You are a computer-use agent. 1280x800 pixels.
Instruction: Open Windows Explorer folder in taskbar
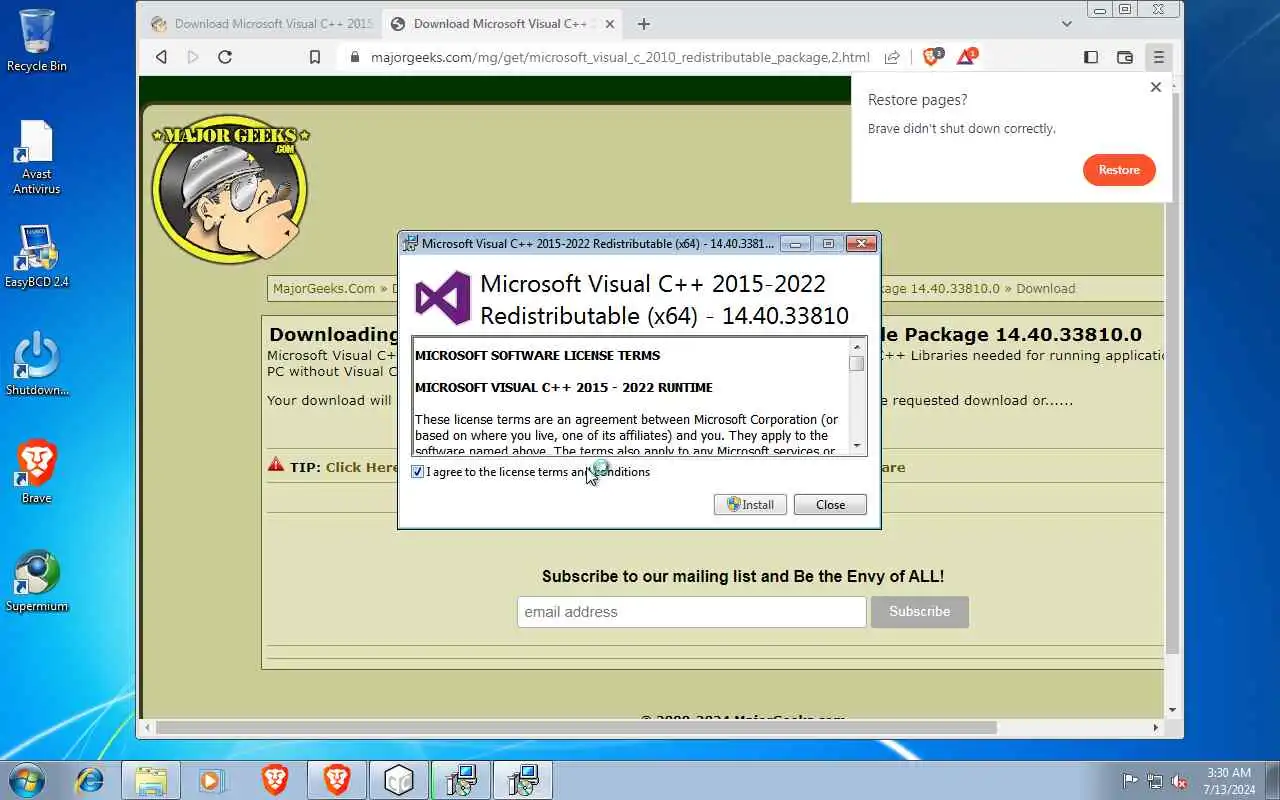click(x=151, y=780)
